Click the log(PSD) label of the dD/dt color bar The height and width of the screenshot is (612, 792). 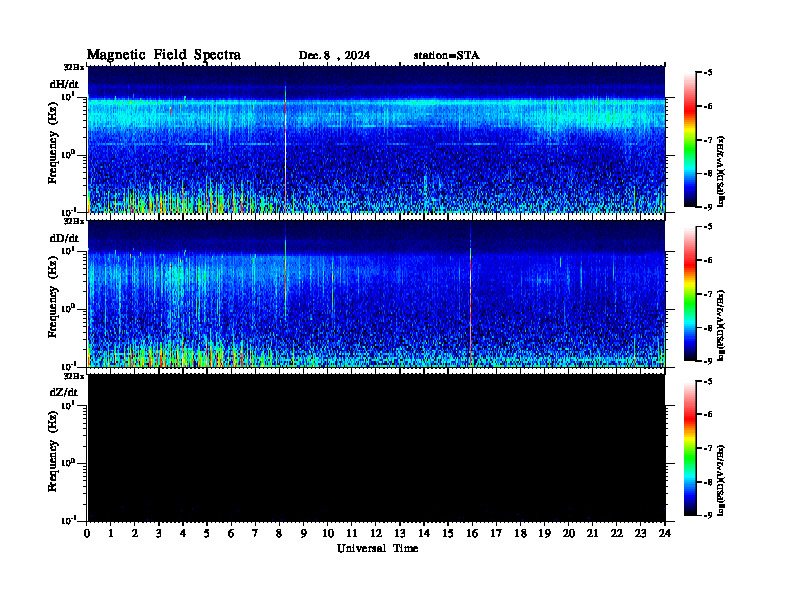pos(722,325)
